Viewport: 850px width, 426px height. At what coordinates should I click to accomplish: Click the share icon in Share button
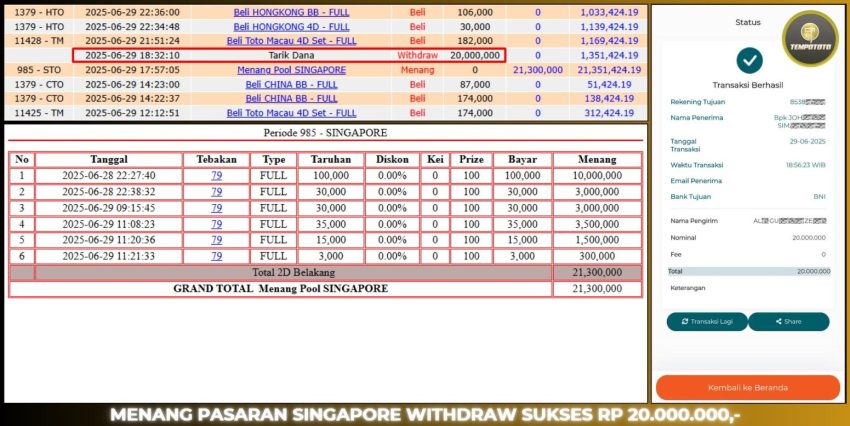pos(779,321)
